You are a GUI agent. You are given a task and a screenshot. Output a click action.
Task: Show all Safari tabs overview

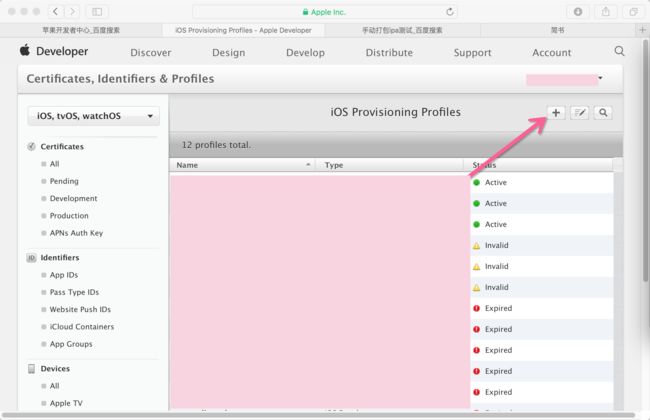[x=633, y=12]
